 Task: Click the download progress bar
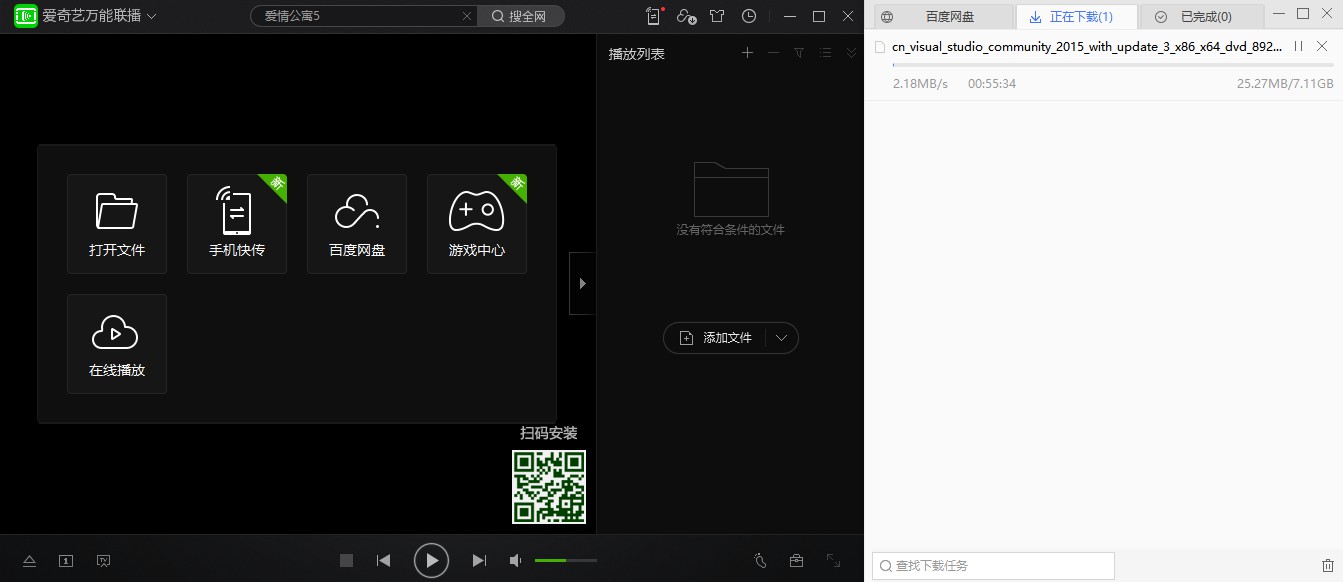click(x=1113, y=65)
